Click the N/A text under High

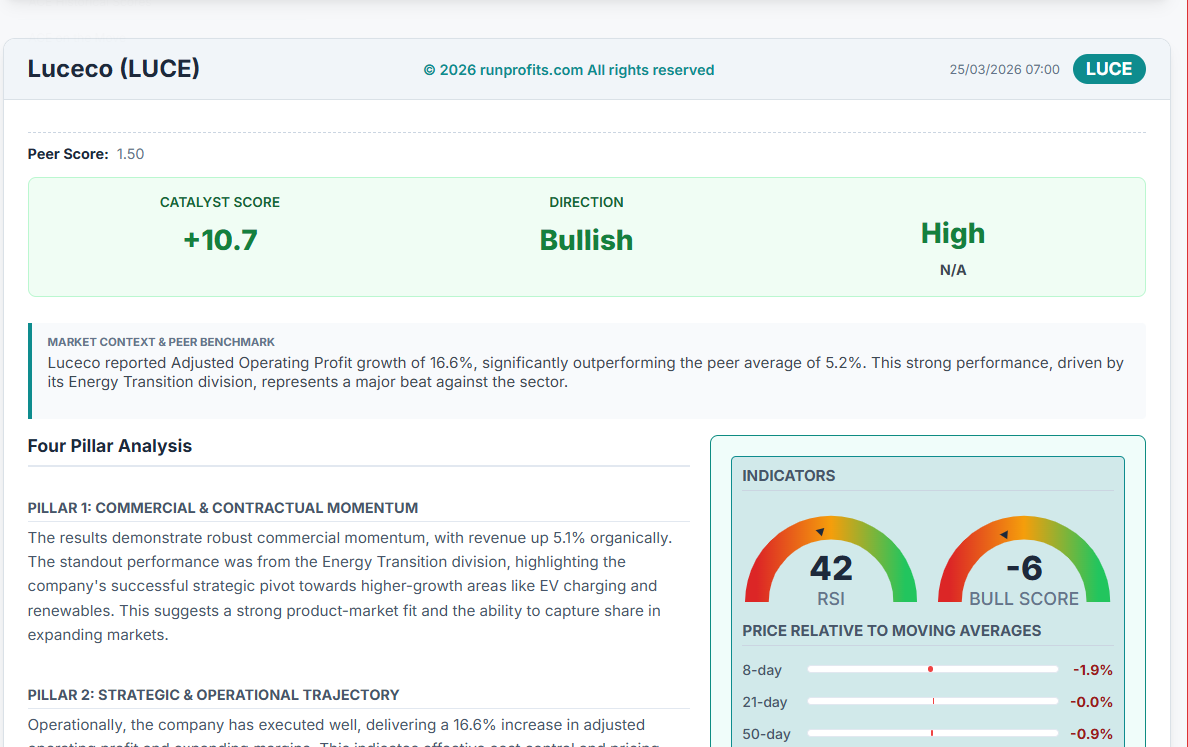[952, 270]
